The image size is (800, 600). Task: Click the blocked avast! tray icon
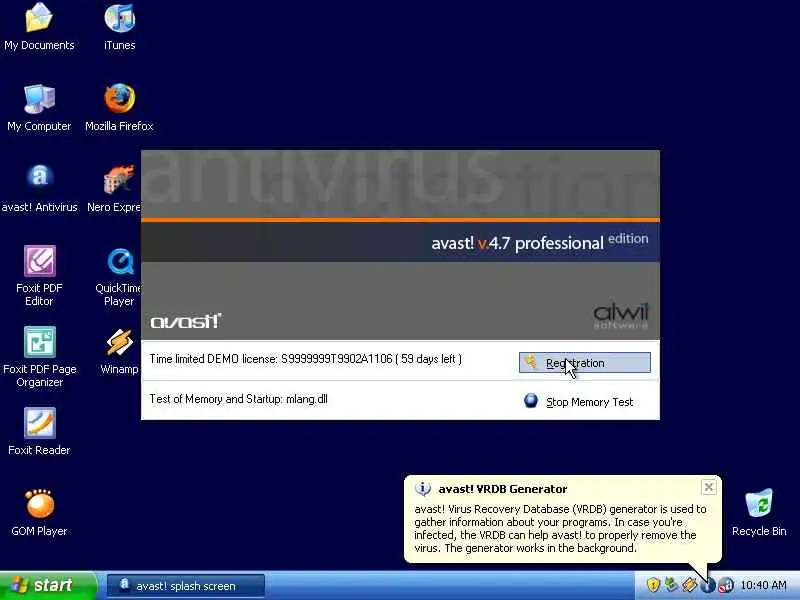pos(725,585)
